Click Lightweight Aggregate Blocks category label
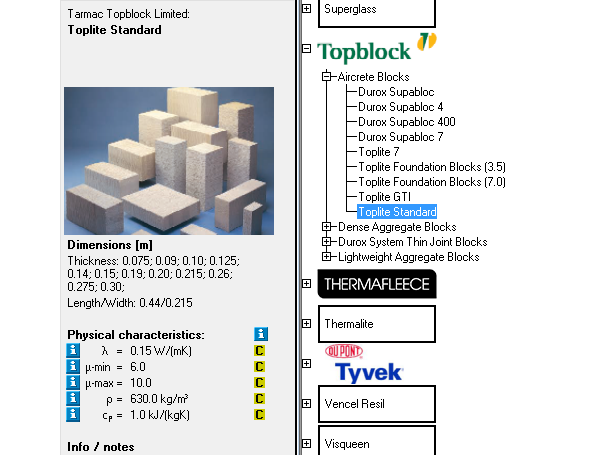600x455 pixels. (409, 257)
